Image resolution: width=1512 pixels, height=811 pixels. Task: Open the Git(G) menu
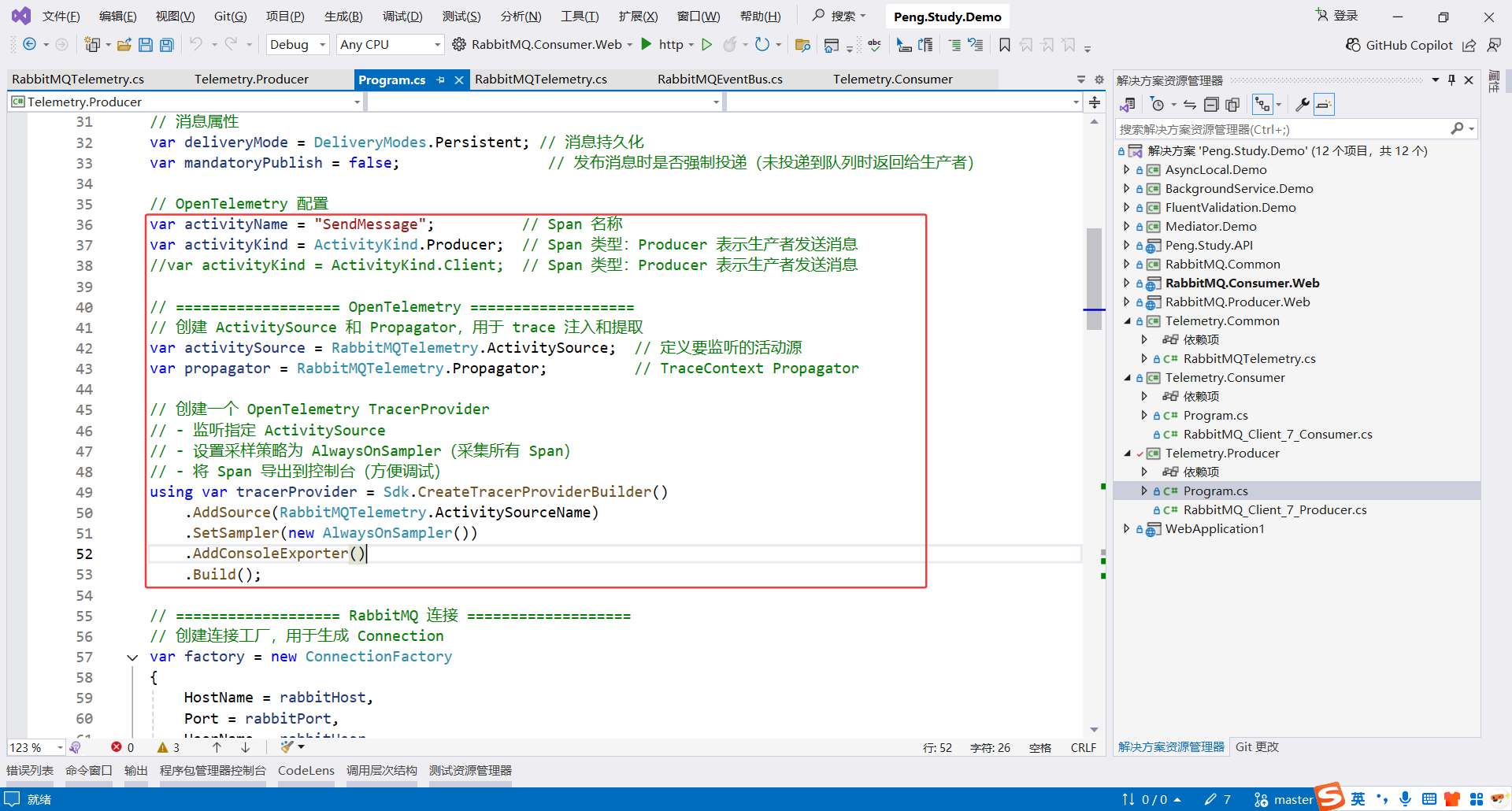pos(230,17)
